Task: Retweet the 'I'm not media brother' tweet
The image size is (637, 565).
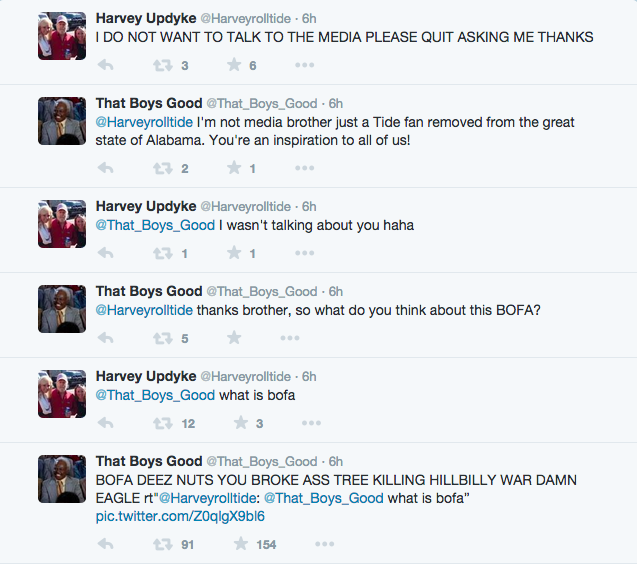Action: [x=163, y=168]
